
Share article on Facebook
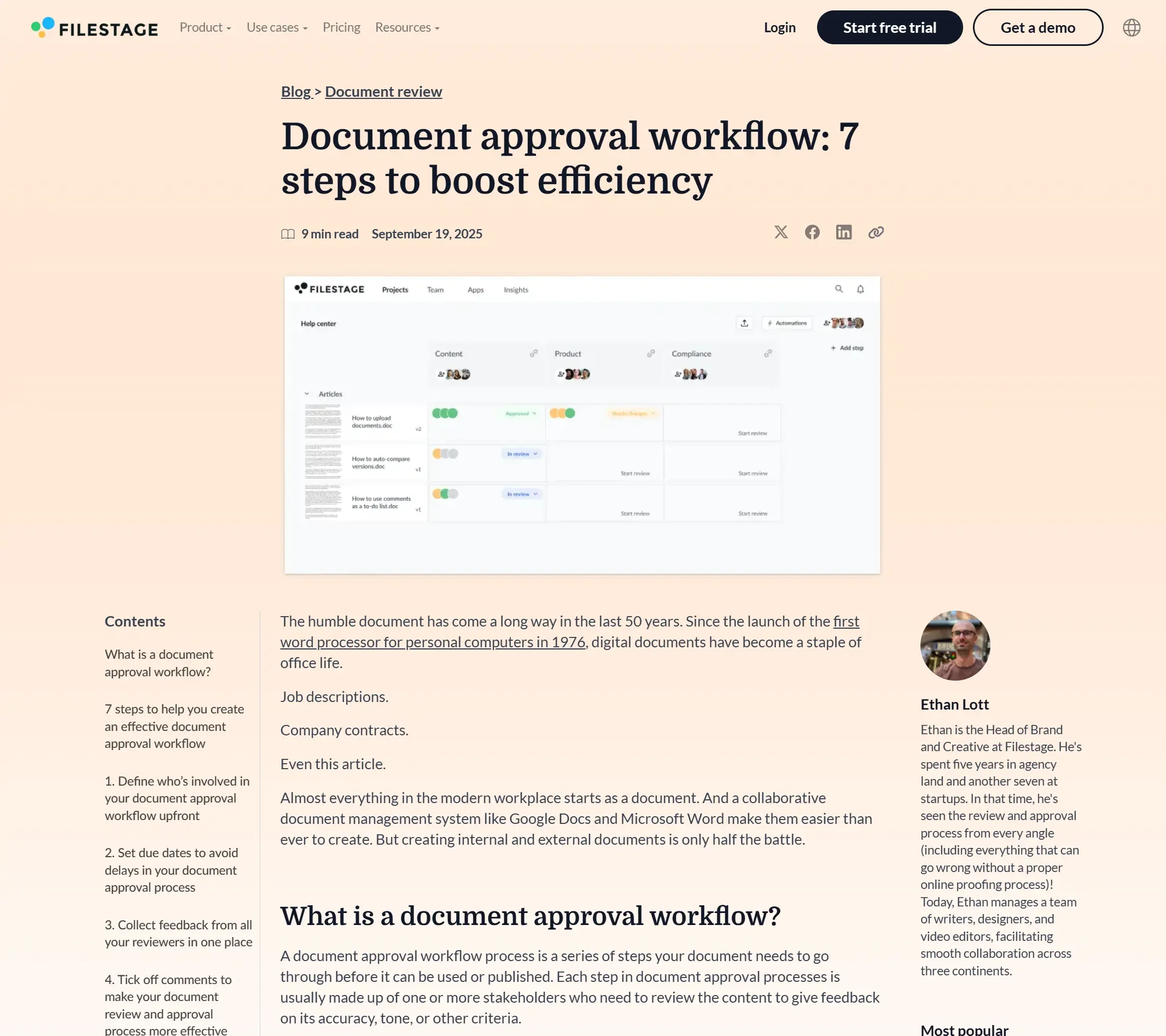tap(812, 232)
